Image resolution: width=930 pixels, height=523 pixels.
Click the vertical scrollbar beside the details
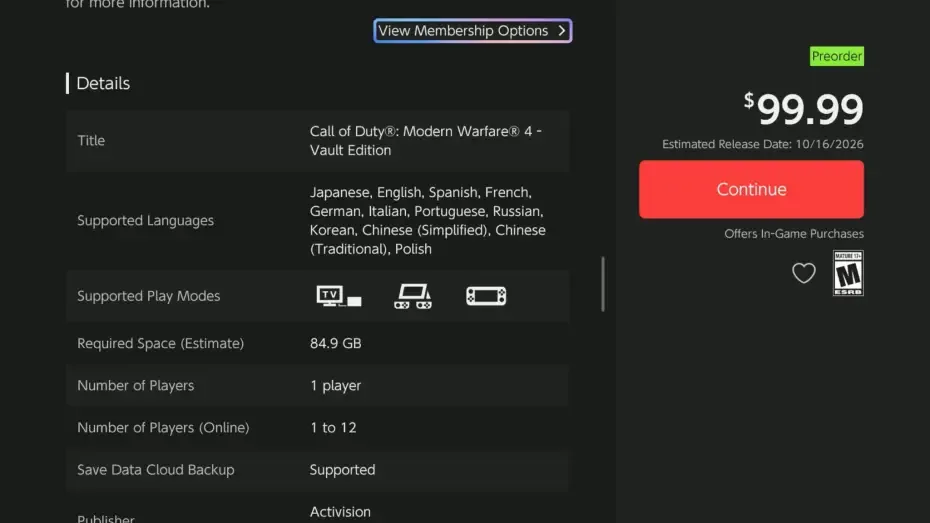coord(603,284)
